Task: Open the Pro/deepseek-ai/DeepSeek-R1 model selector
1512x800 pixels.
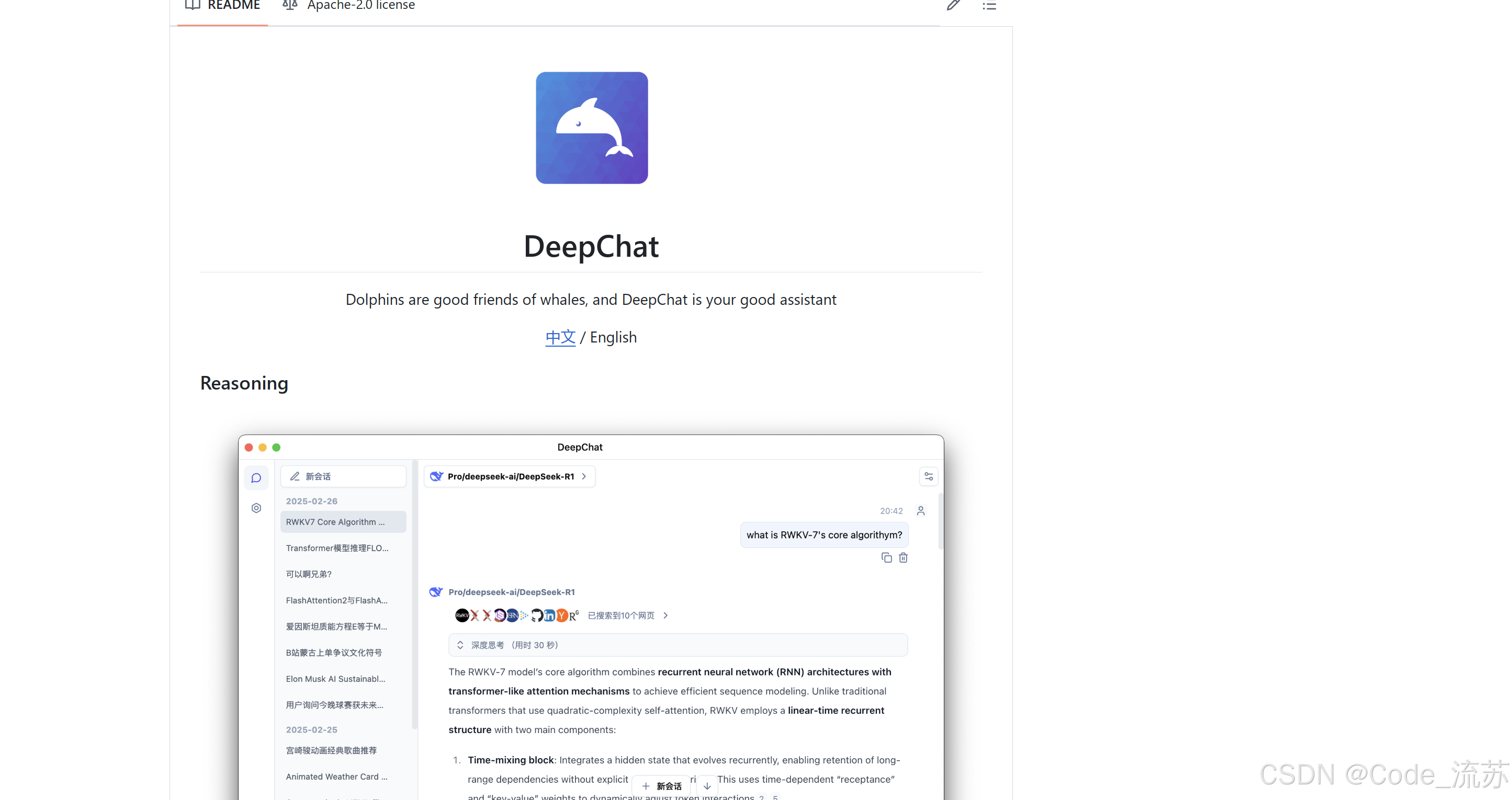Action: tap(510, 476)
